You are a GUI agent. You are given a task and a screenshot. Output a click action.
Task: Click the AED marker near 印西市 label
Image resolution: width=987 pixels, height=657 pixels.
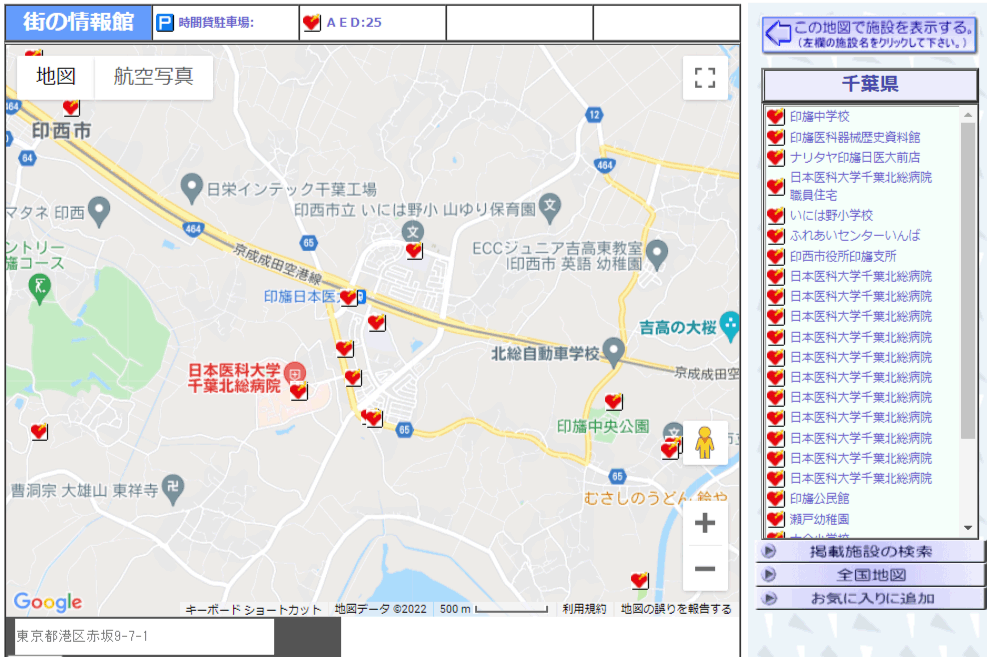(x=70, y=107)
